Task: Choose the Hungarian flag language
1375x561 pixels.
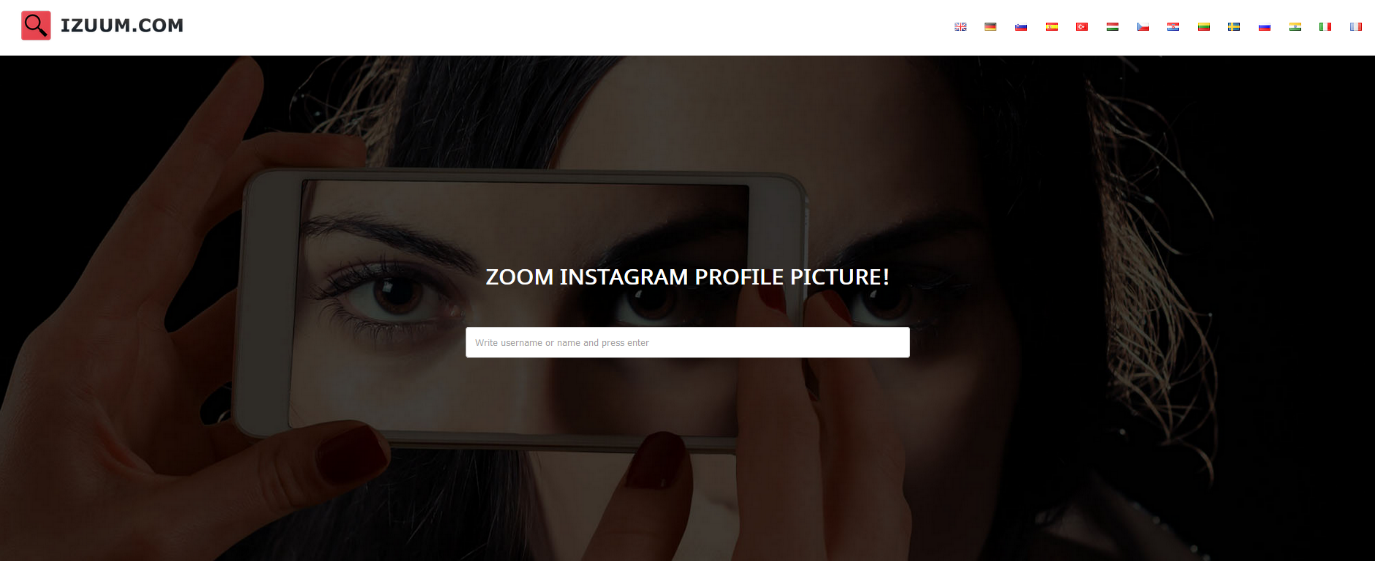Action: [x=1112, y=27]
